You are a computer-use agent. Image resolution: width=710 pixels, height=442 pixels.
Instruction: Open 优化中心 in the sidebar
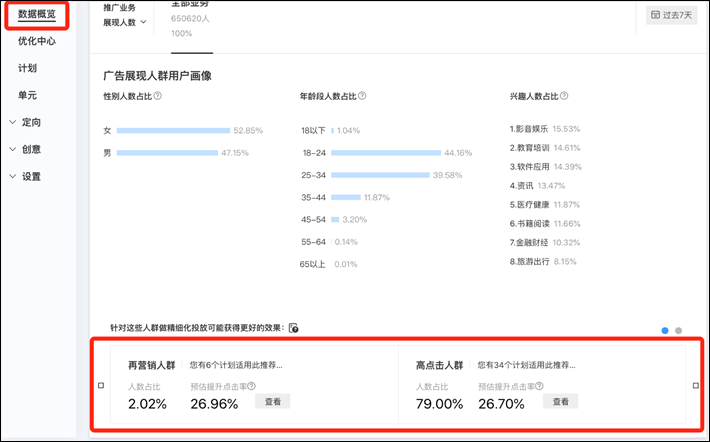pyautogui.click(x=36, y=42)
